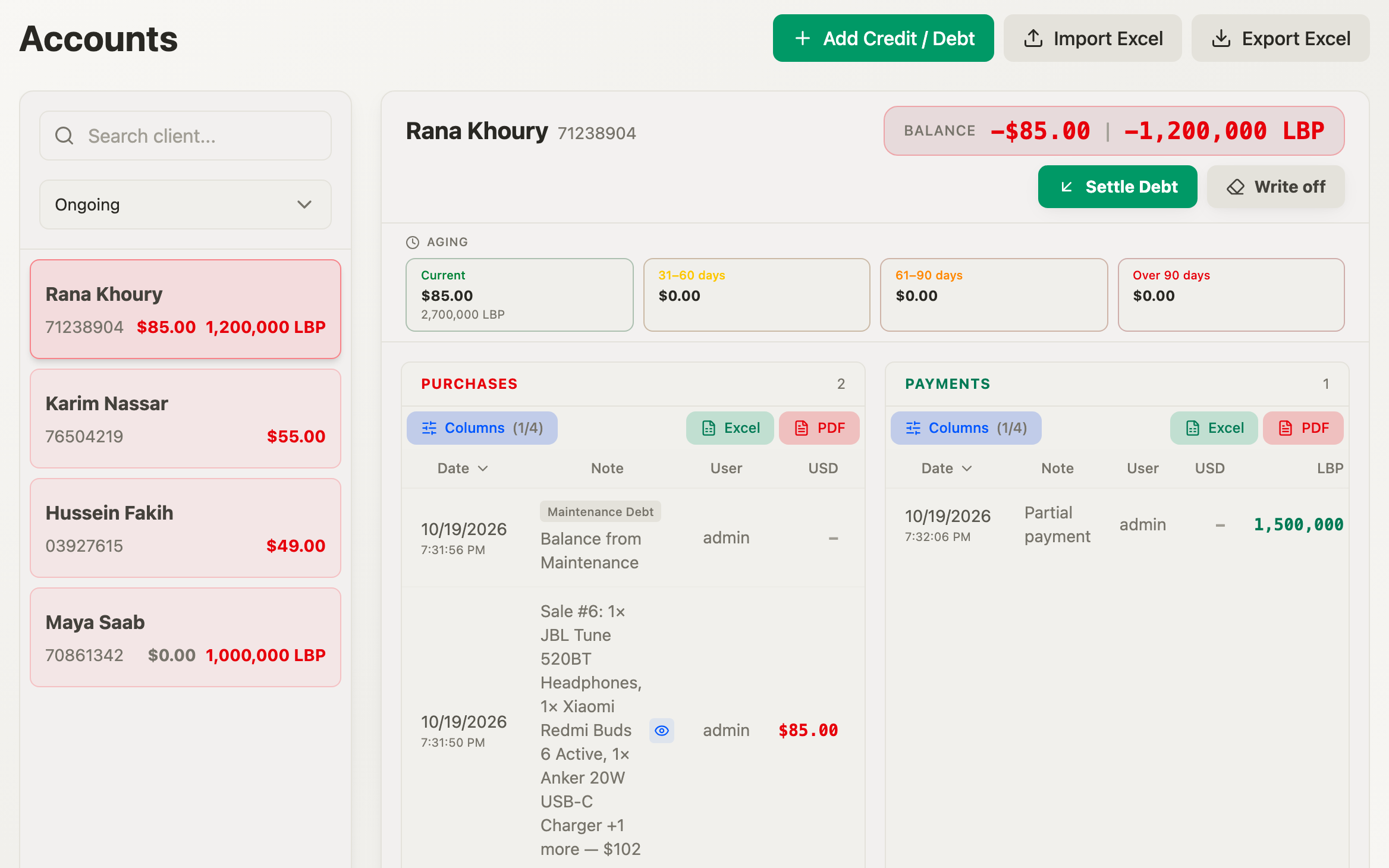Viewport: 1389px width, 868px height.
Task: Click the Partial payment note
Action: pyautogui.click(x=1057, y=524)
